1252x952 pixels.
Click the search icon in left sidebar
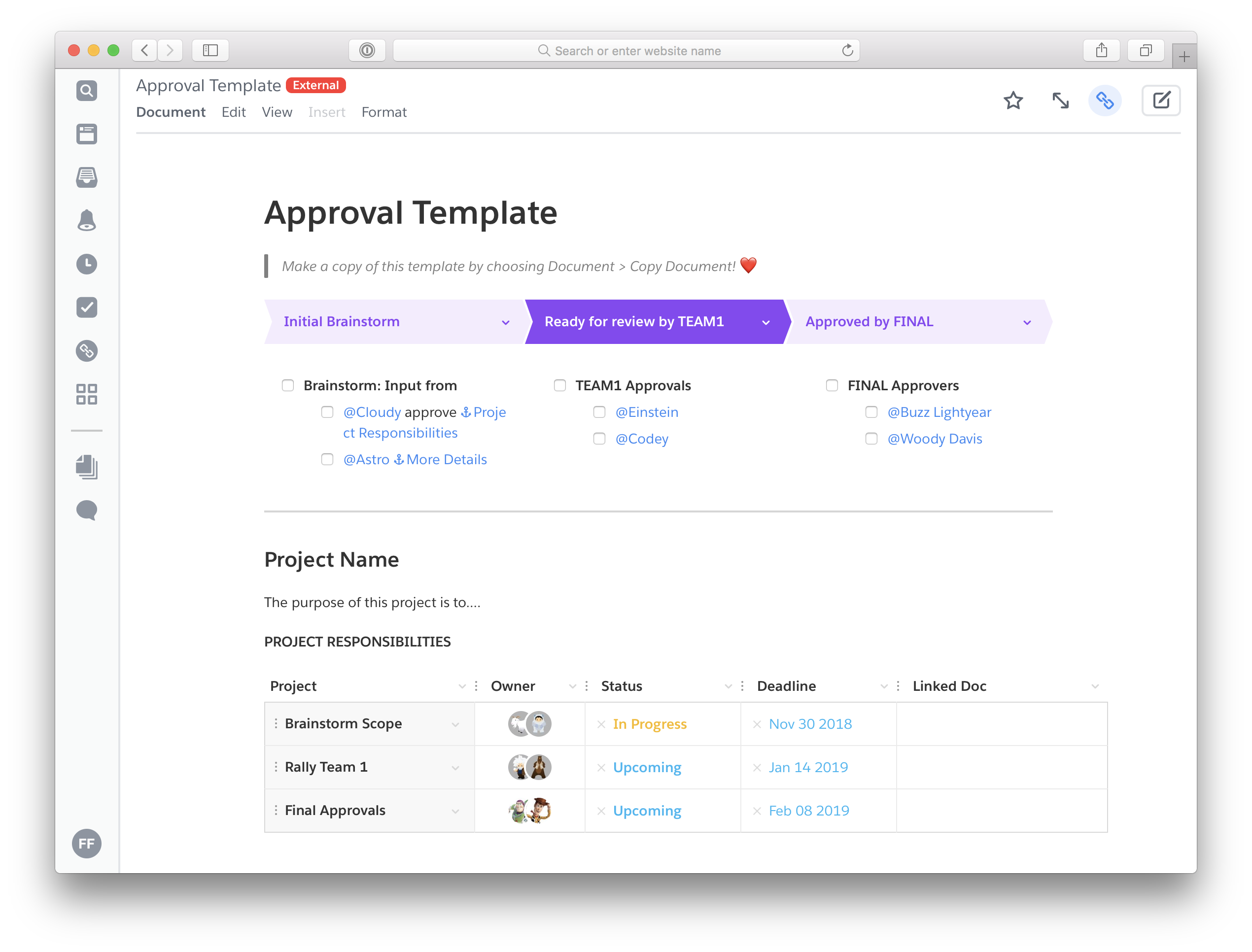86,91
